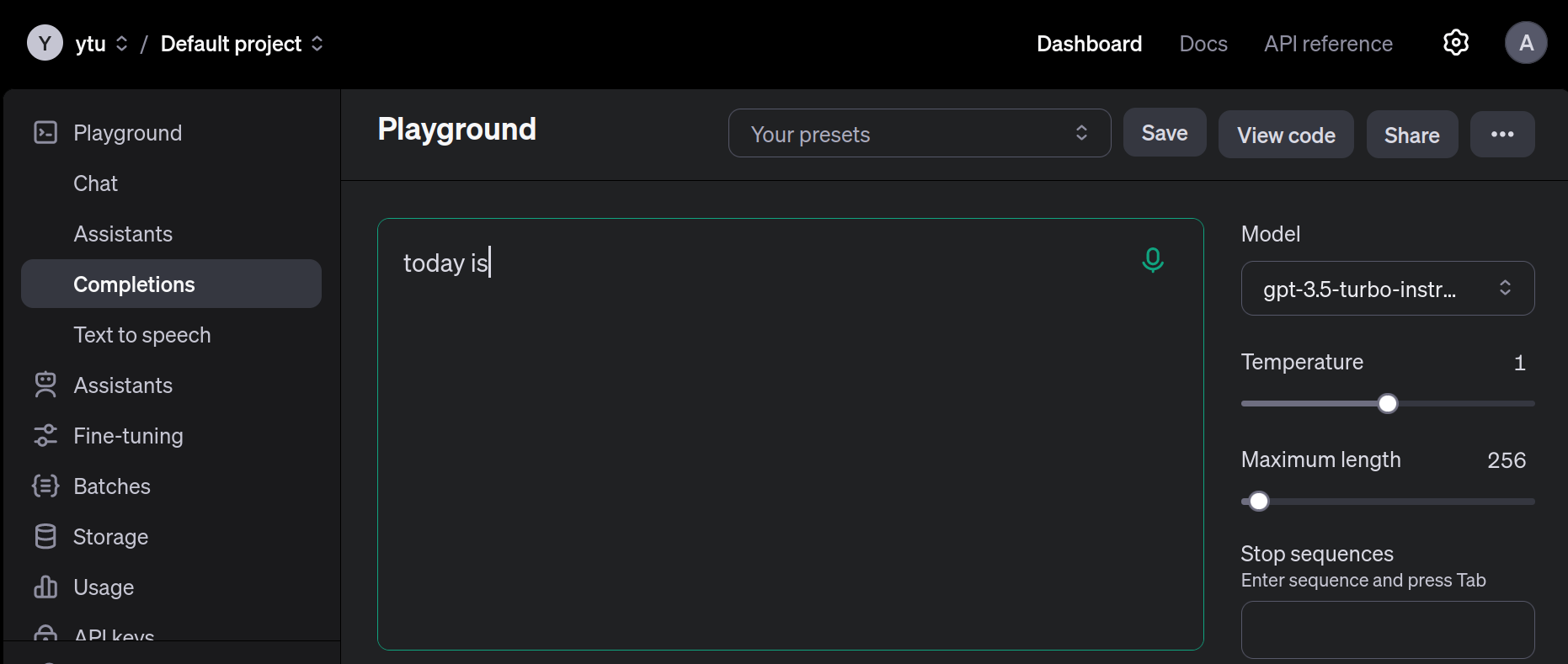Open settings gear icon in header
This screenshot has width=1568, height=664.
click(1455, 43)
